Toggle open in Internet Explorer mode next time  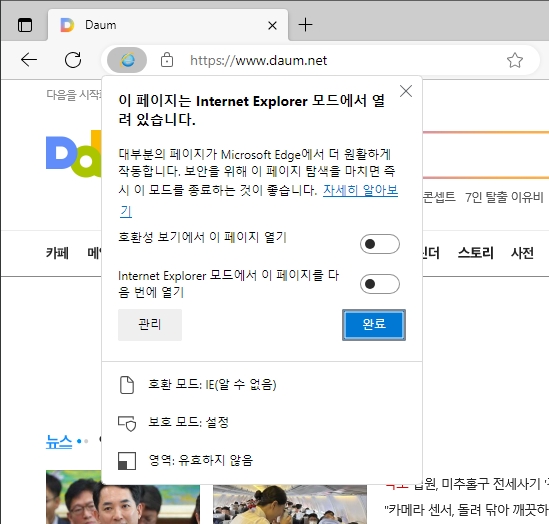tap(380, 284)
